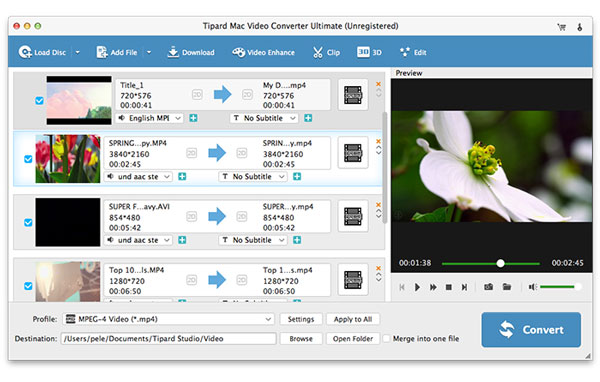
Task: Add subtitle to Title_1 with plus icon
Action: [x=308, y=118]
